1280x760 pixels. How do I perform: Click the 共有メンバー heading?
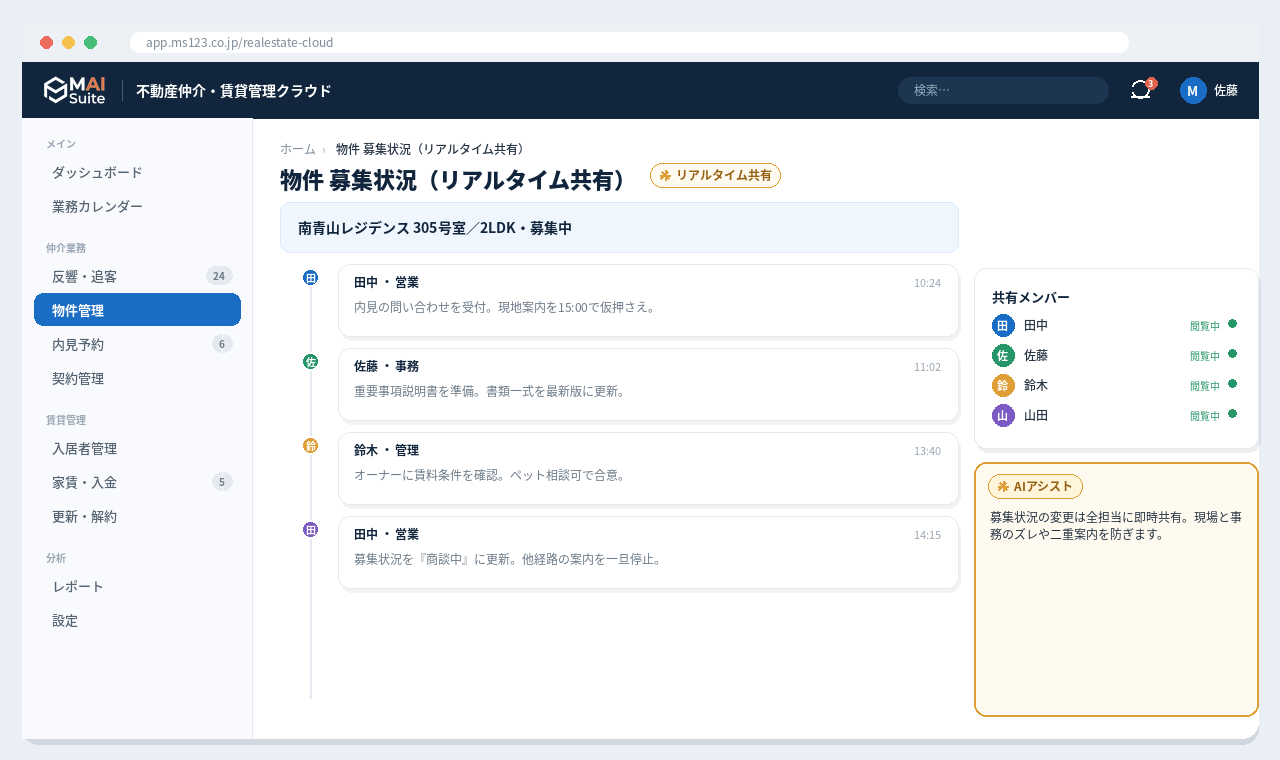[x=1031, y=298]
